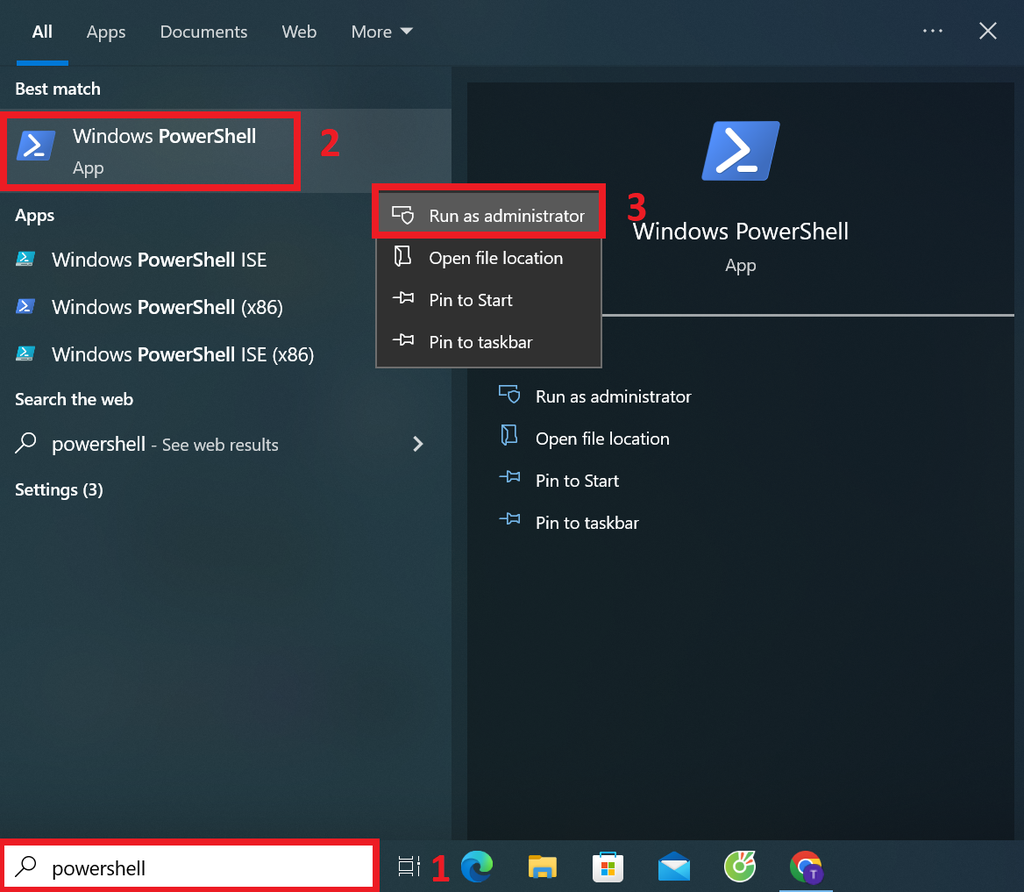
Task: Close the search panel with the X
Action: pyautogui.click(x=987, y=31)
